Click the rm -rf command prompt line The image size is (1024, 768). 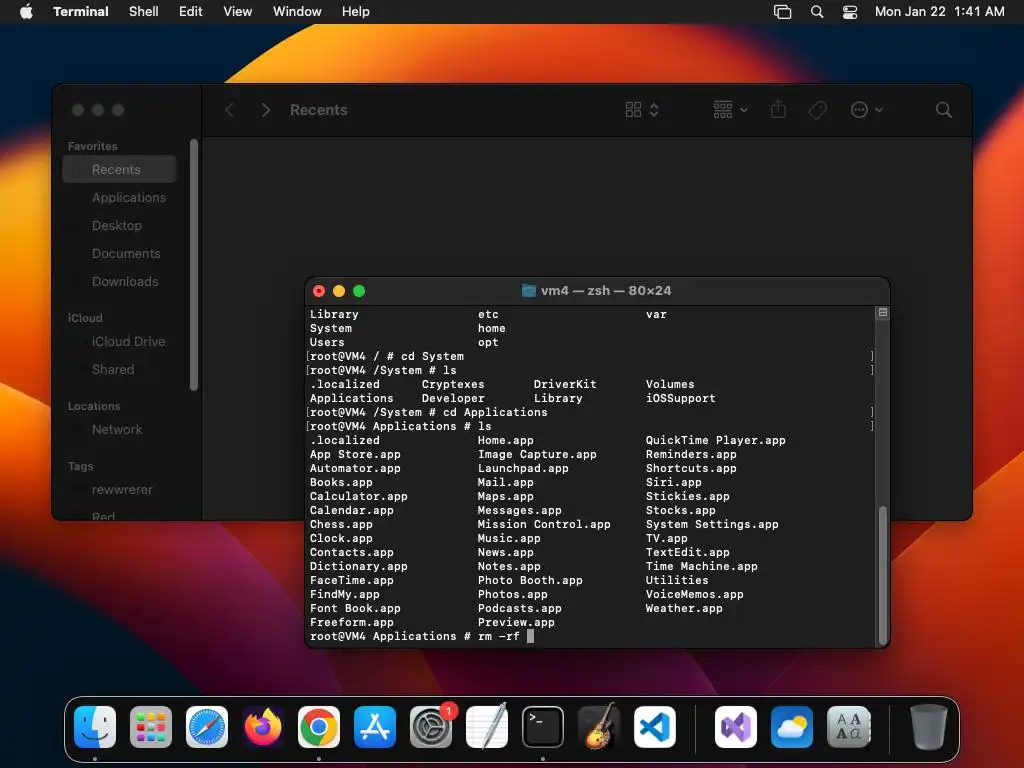[x=422, y=636]
